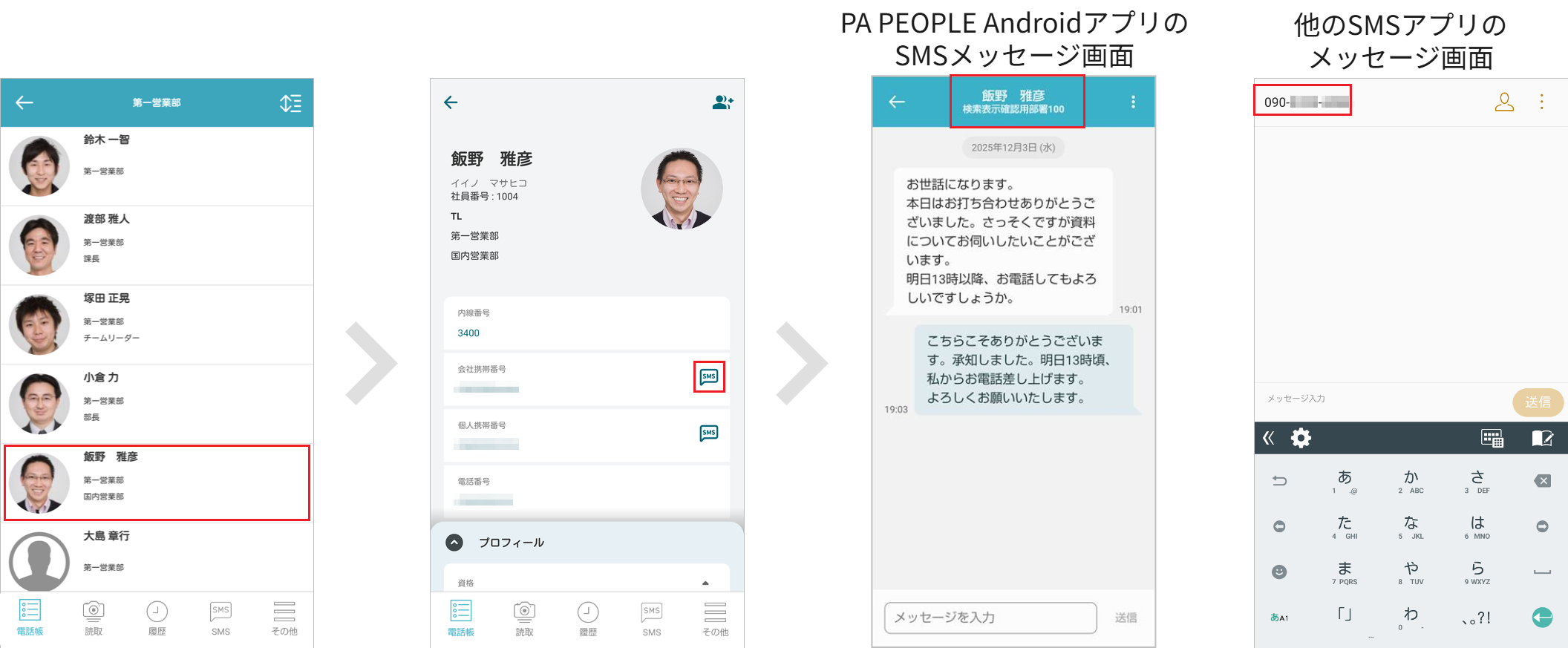This screenshot has height=648, width=1568.
Task: Open SMS tab in contact list screen
Action: 220,618
